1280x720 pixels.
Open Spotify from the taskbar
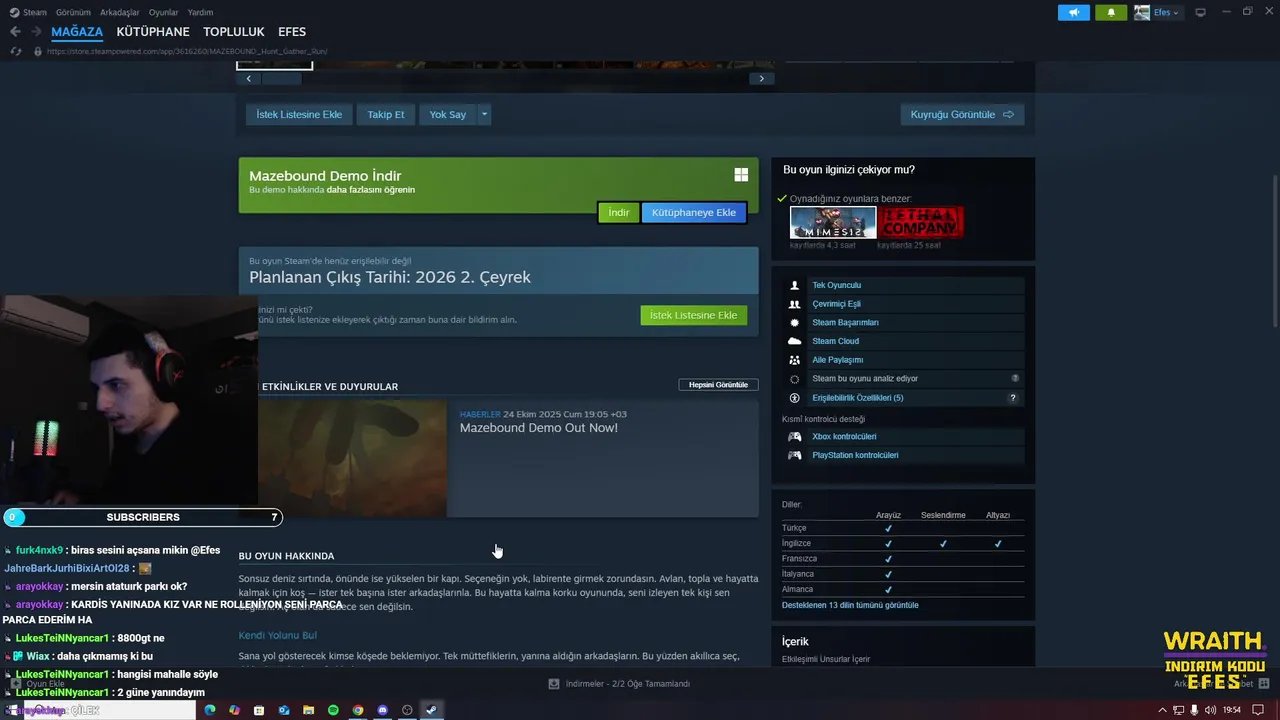coord(333,710)
